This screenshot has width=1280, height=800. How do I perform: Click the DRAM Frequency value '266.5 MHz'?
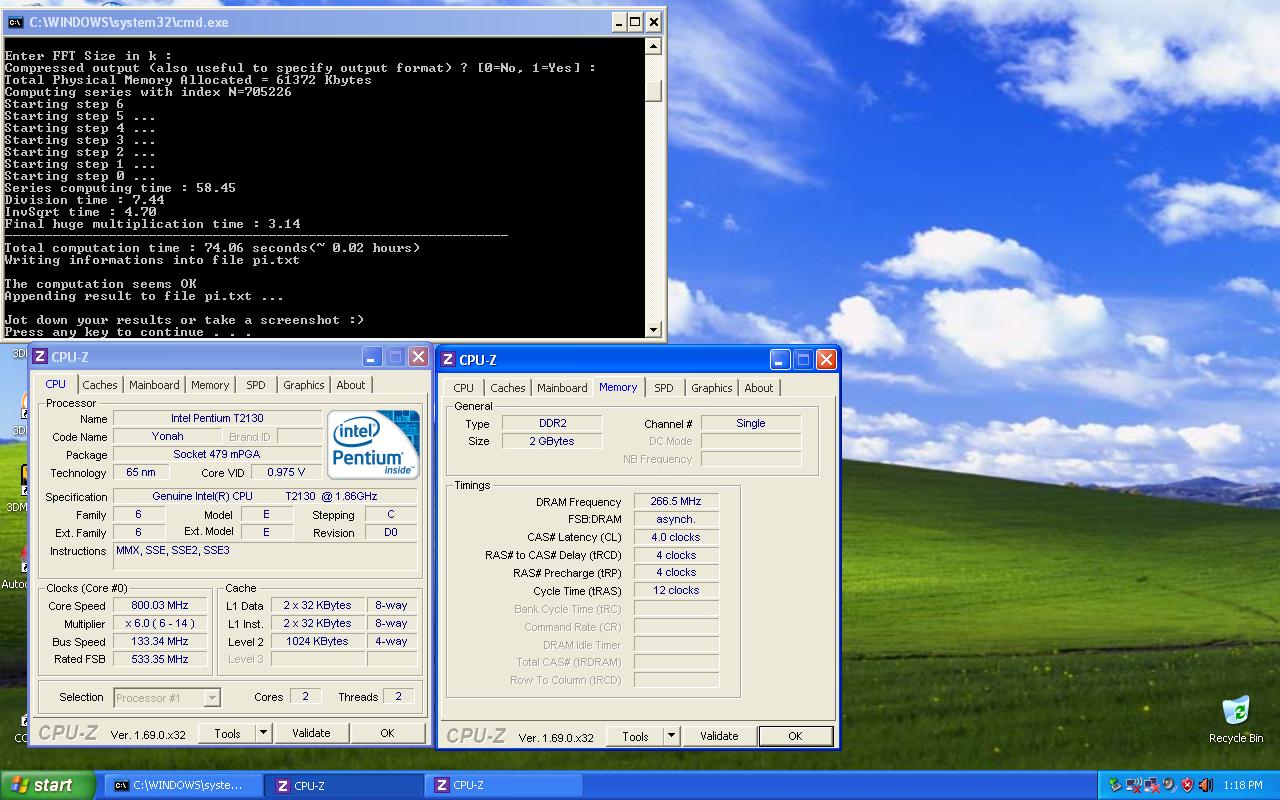coord(676,501)
